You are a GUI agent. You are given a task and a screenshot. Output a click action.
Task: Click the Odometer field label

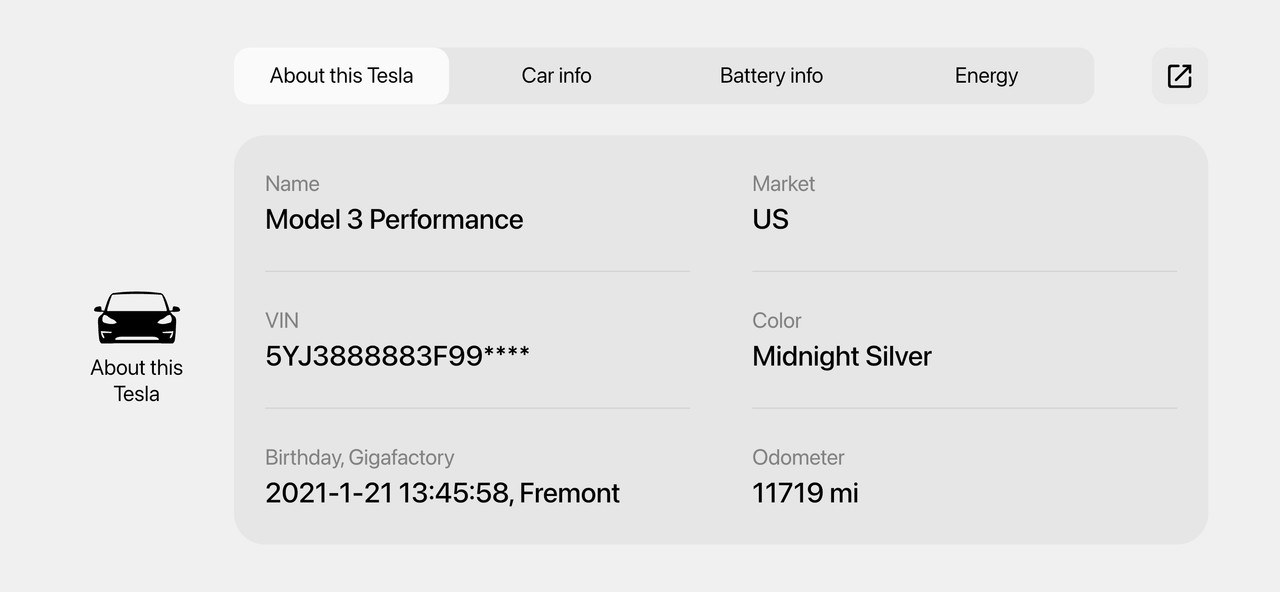(x=798, y=458)
